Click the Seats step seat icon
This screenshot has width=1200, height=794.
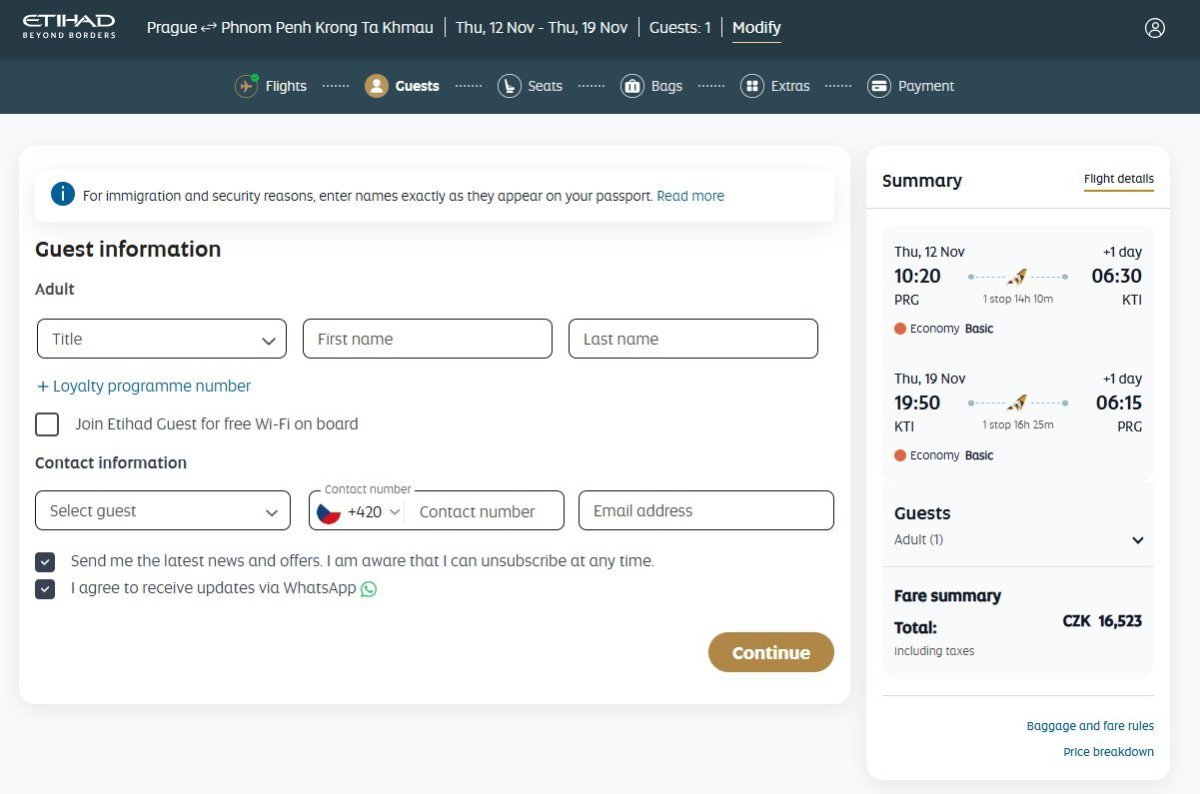[509, 86]
